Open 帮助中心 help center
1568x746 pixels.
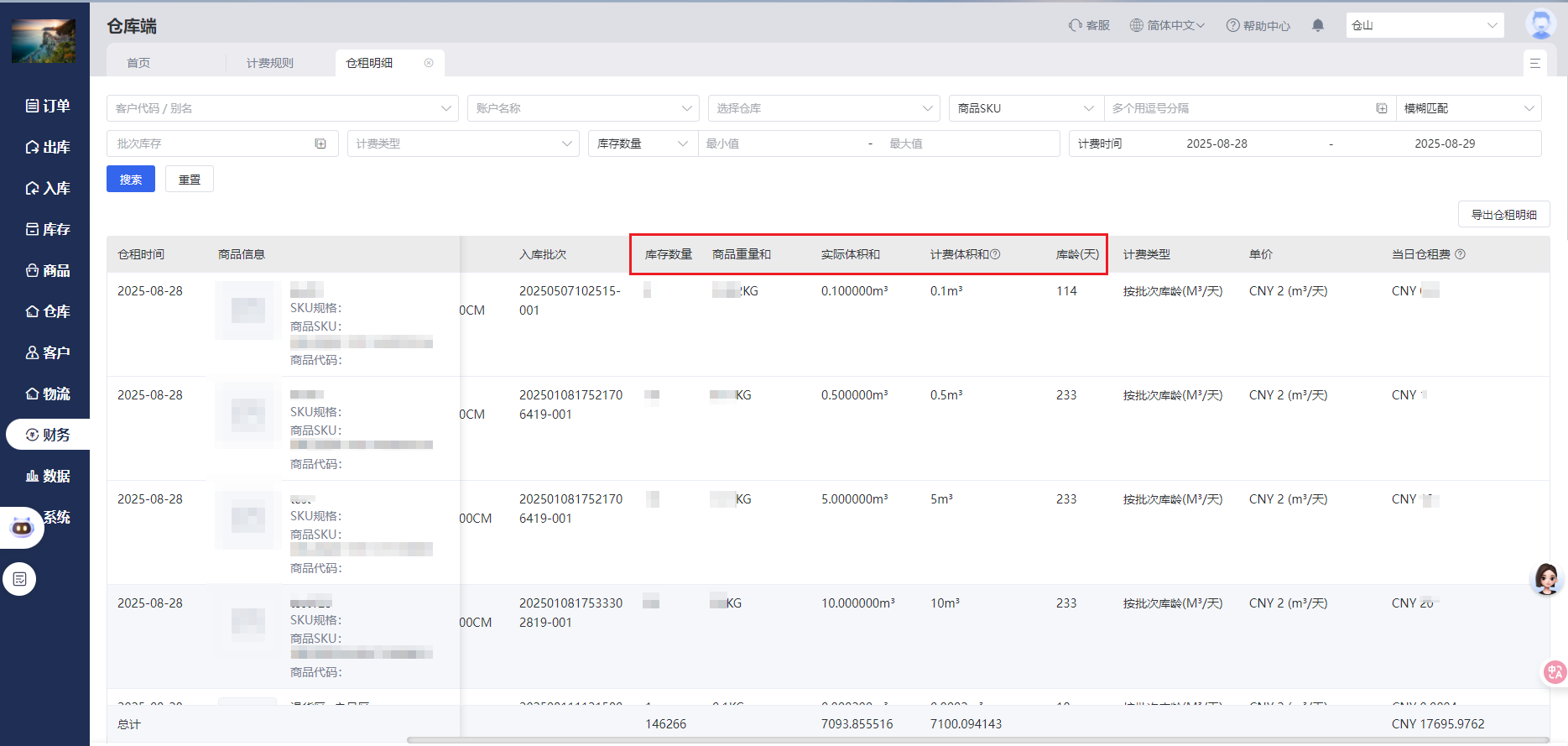point(1258,25)
